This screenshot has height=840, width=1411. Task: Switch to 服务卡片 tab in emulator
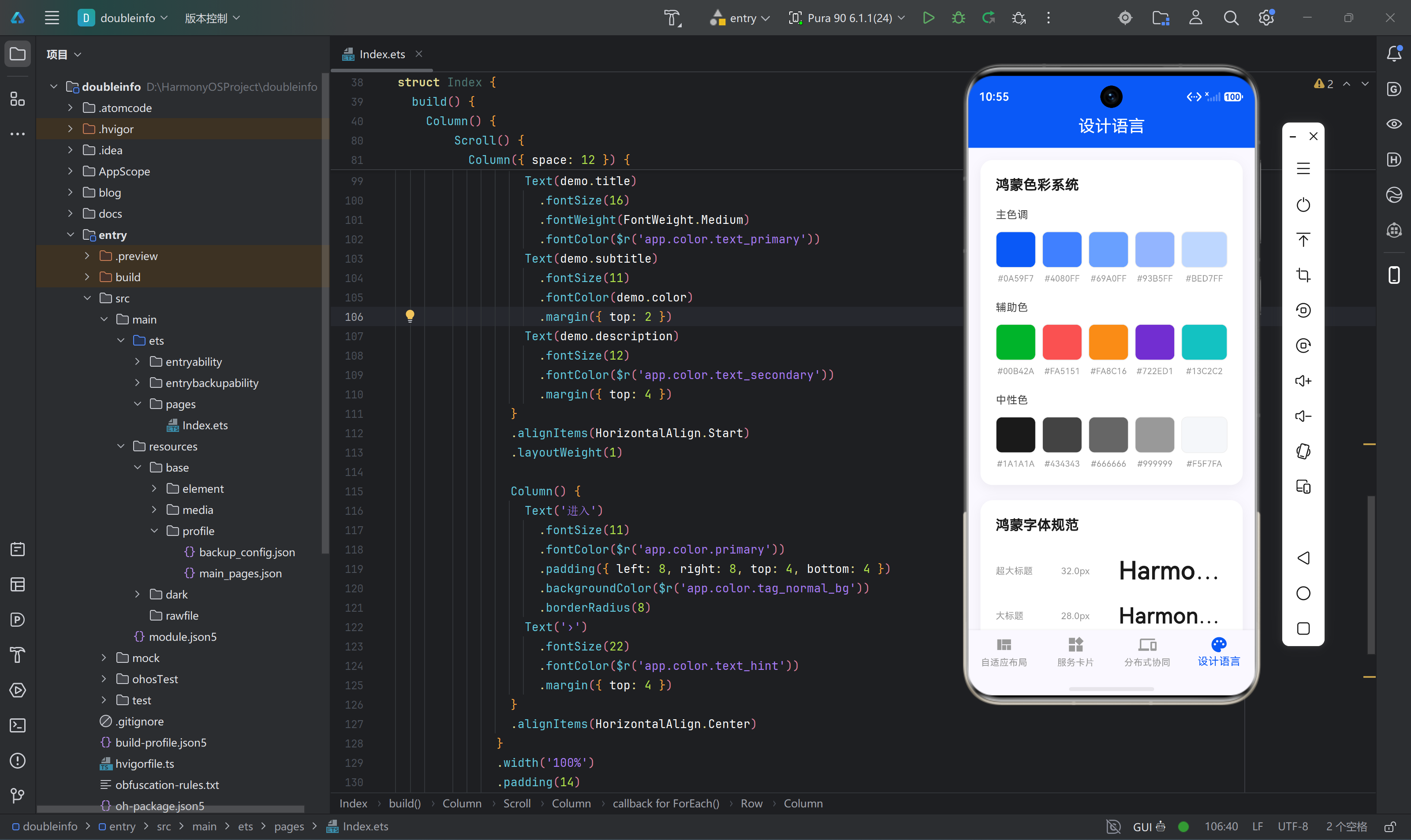click(x=1075, y=653)
